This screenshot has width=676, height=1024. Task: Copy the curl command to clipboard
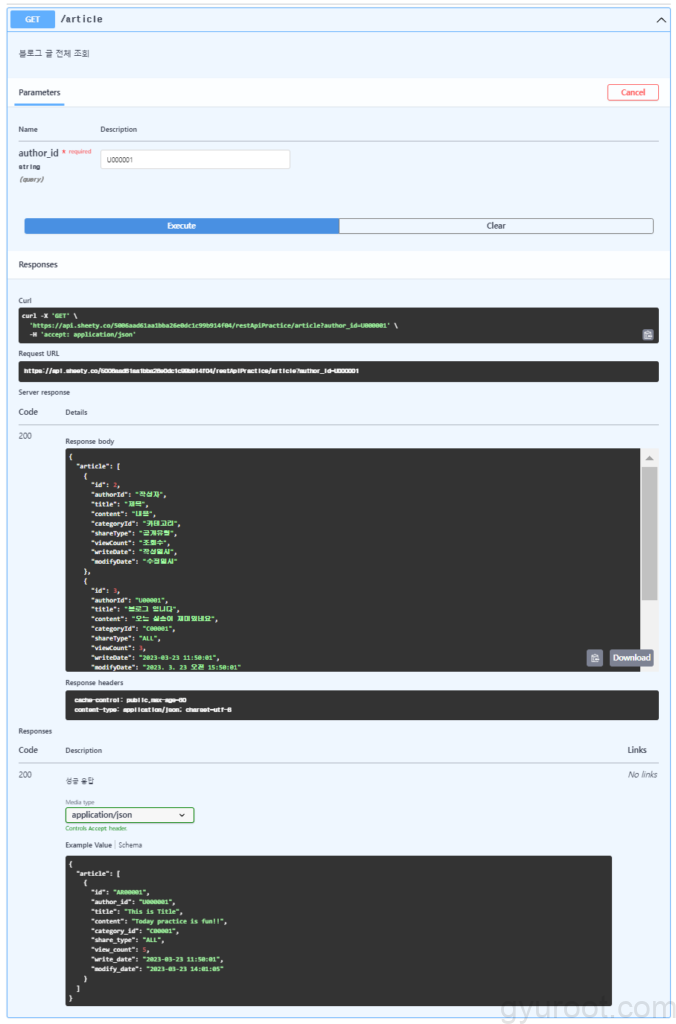point(647,335)
